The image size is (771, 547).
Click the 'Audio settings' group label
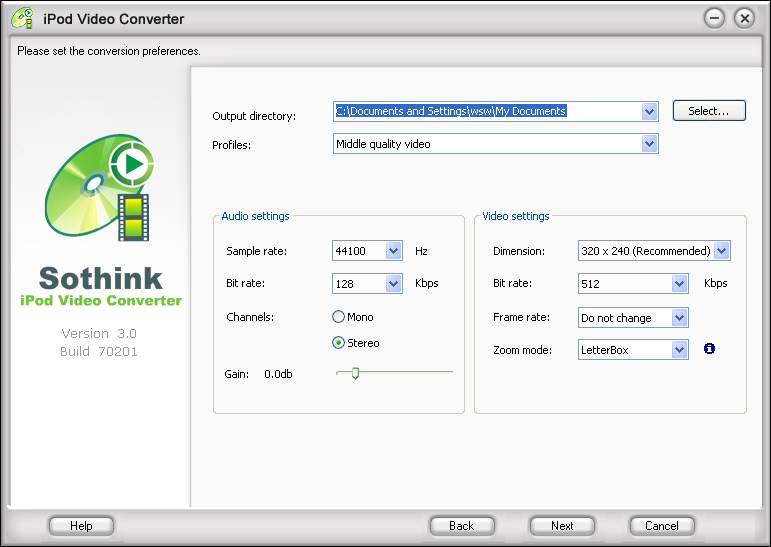click(x=255, y=216)
